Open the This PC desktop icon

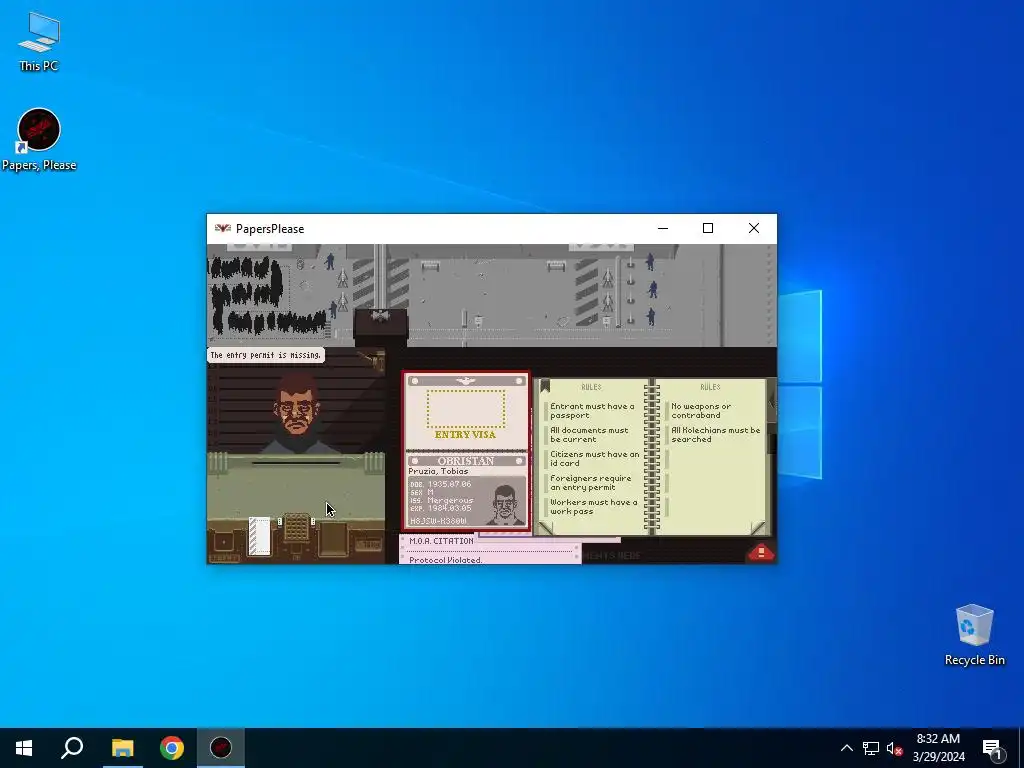(39, 41)
